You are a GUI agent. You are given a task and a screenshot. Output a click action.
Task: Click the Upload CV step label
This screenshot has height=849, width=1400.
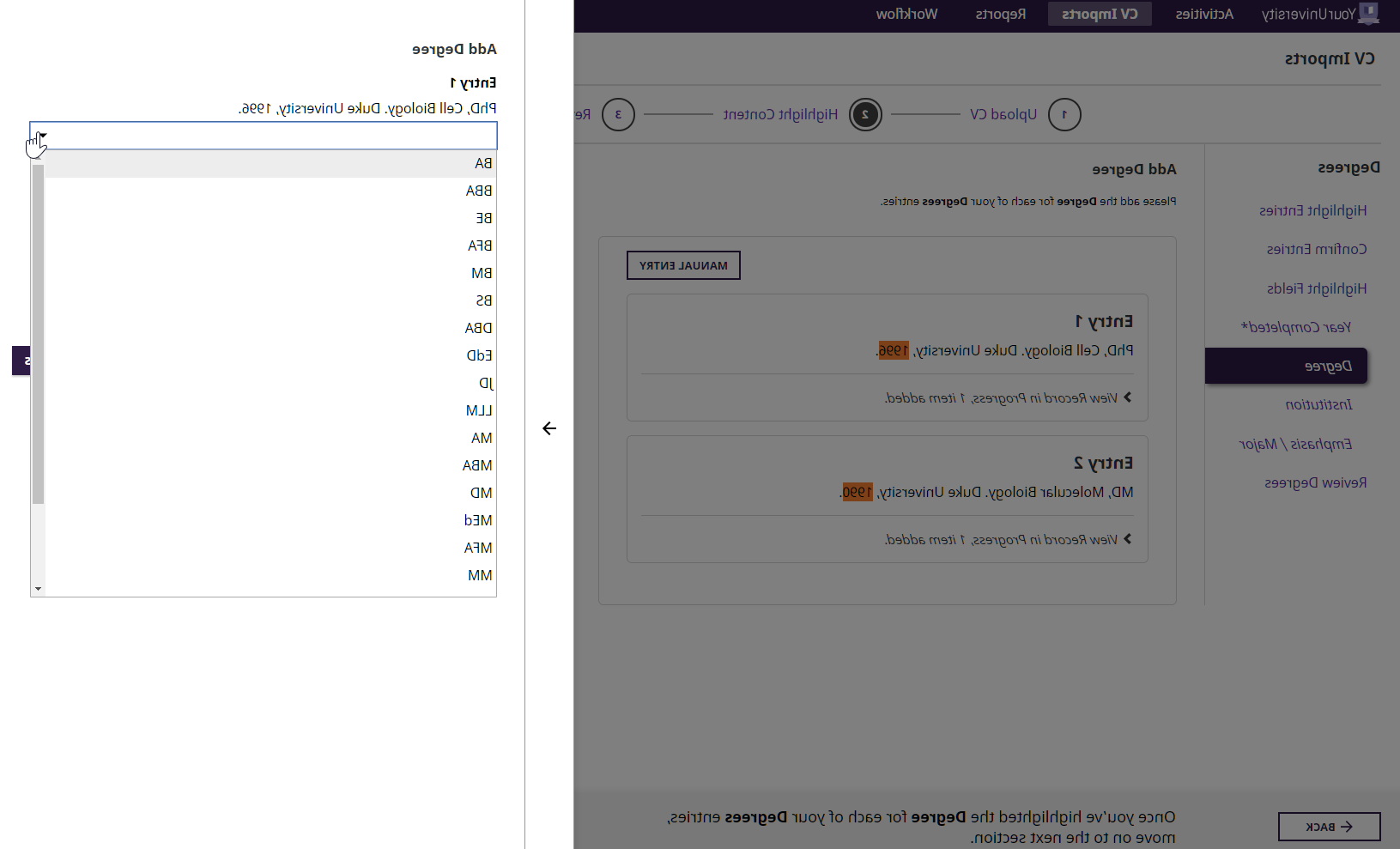1003,114
